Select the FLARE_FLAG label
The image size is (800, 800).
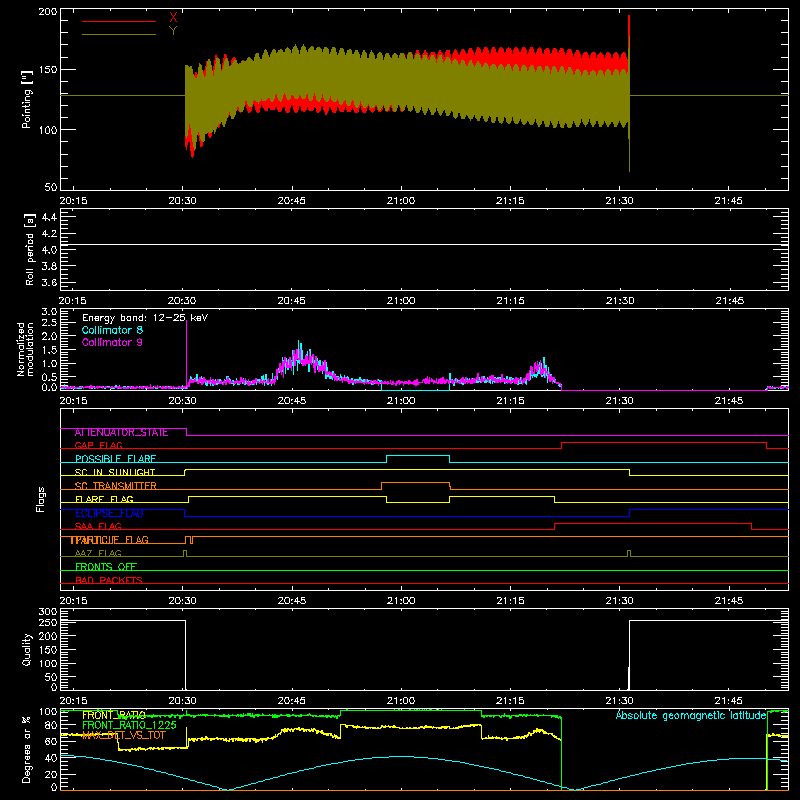[x=104, y=499]
